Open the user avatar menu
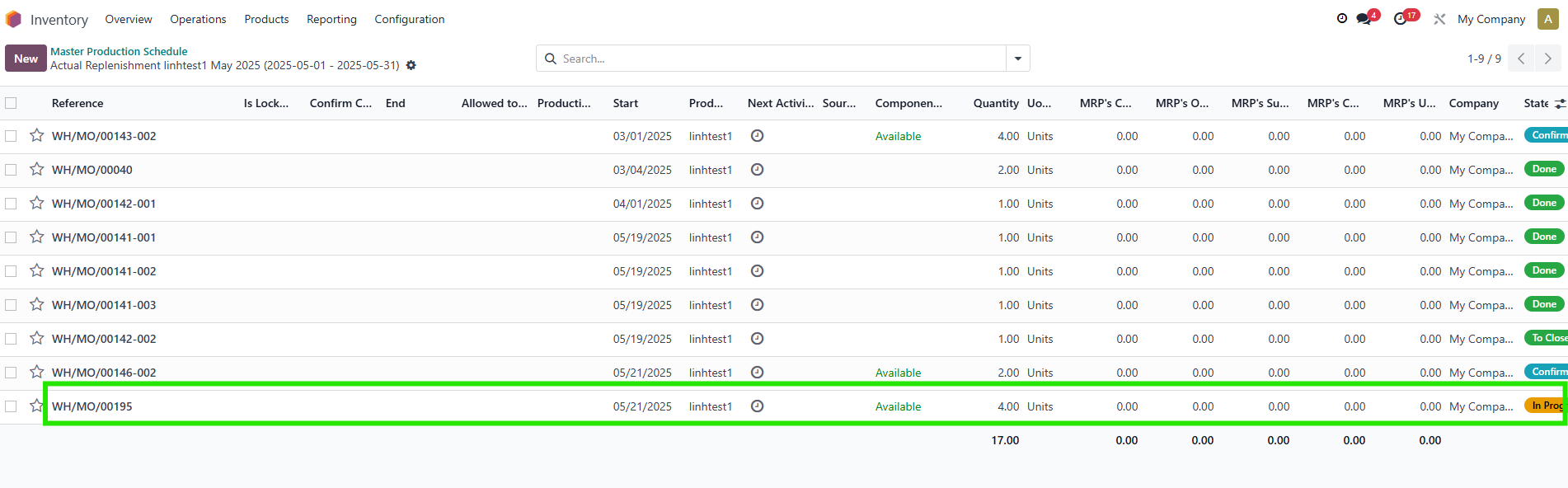The height and width of the screenshot is (488, 1568). click(1547, 19)
